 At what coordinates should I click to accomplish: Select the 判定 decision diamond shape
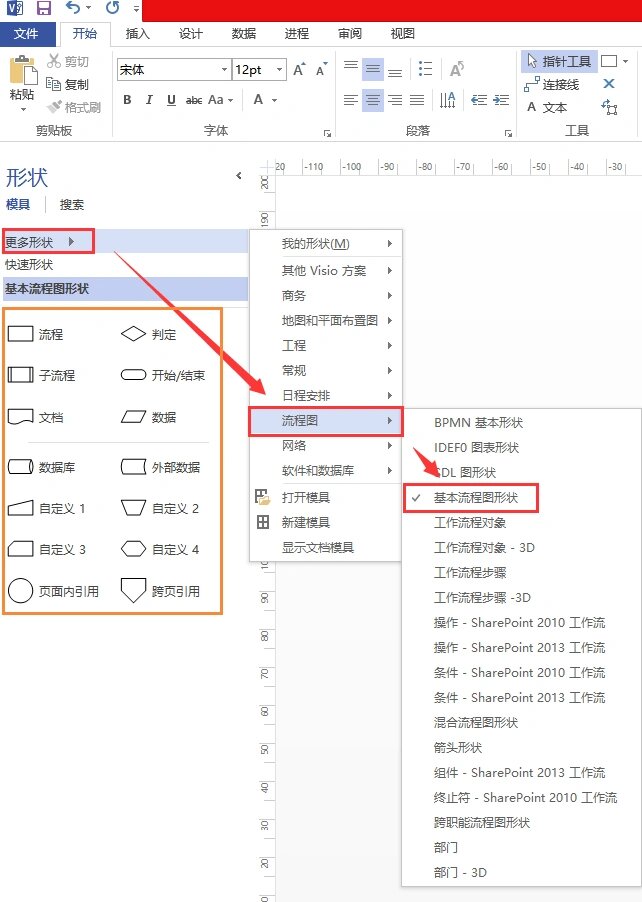click(x=149, y=334)
